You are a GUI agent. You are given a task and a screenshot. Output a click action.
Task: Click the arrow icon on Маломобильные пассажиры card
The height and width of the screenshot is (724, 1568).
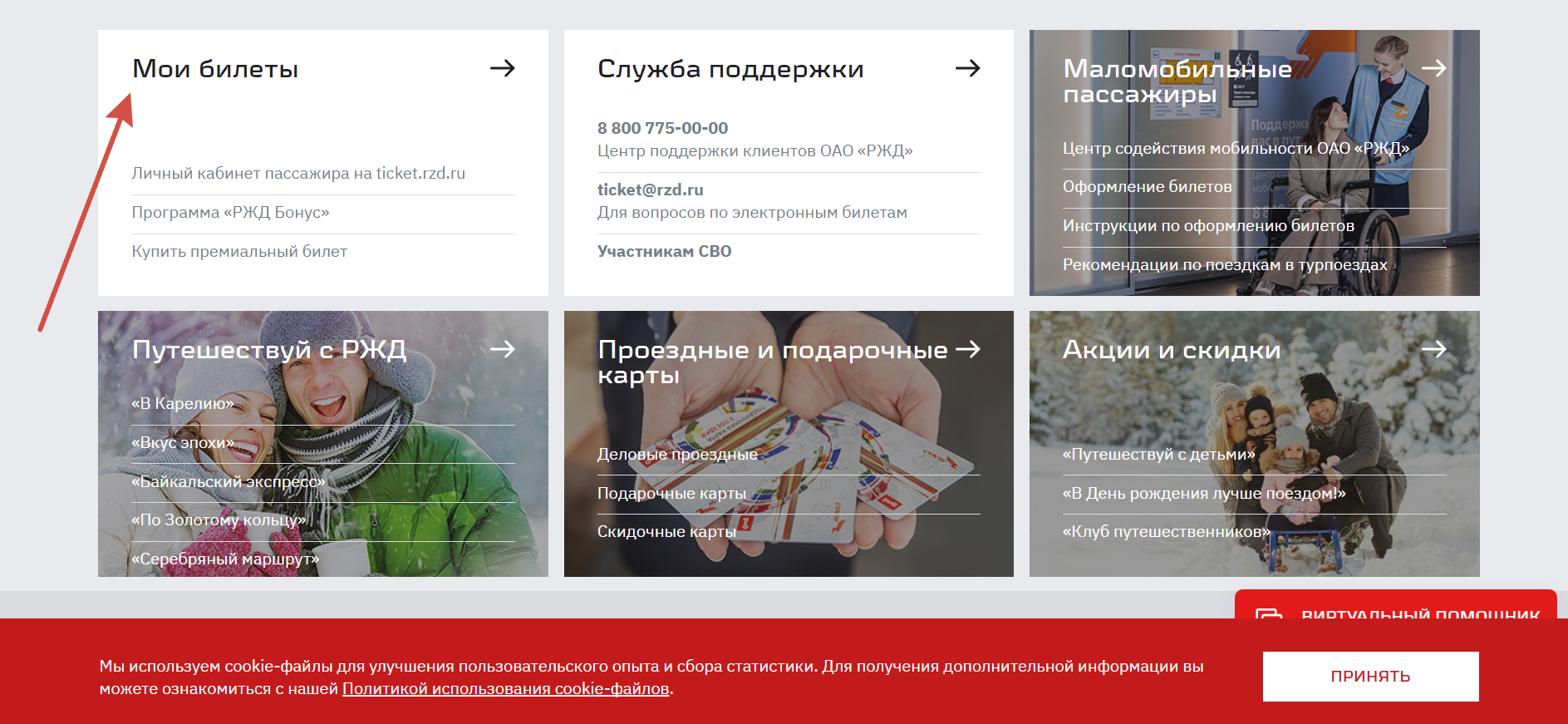pos(1433,68)
